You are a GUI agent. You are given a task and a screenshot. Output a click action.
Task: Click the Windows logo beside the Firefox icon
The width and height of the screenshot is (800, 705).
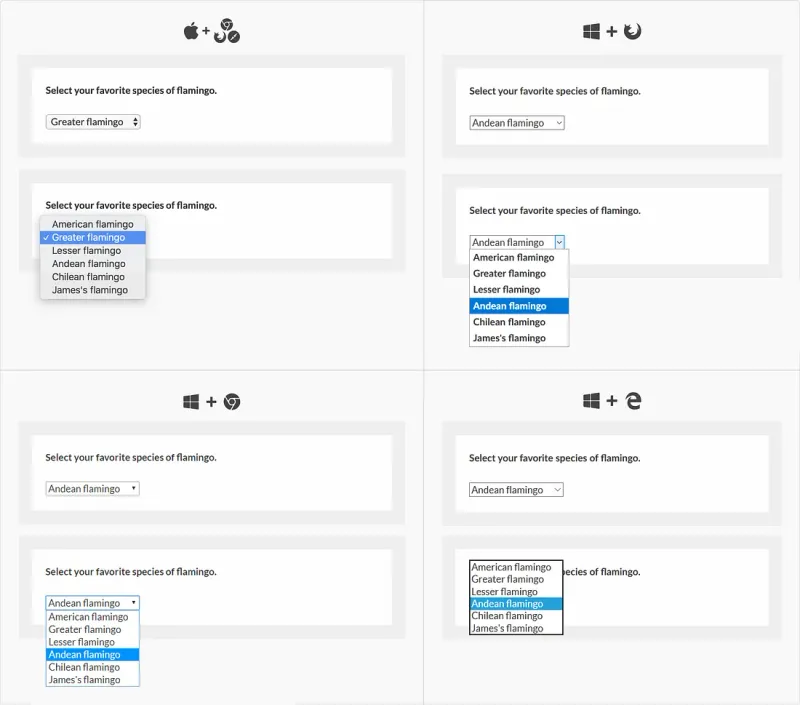[591, 32]
